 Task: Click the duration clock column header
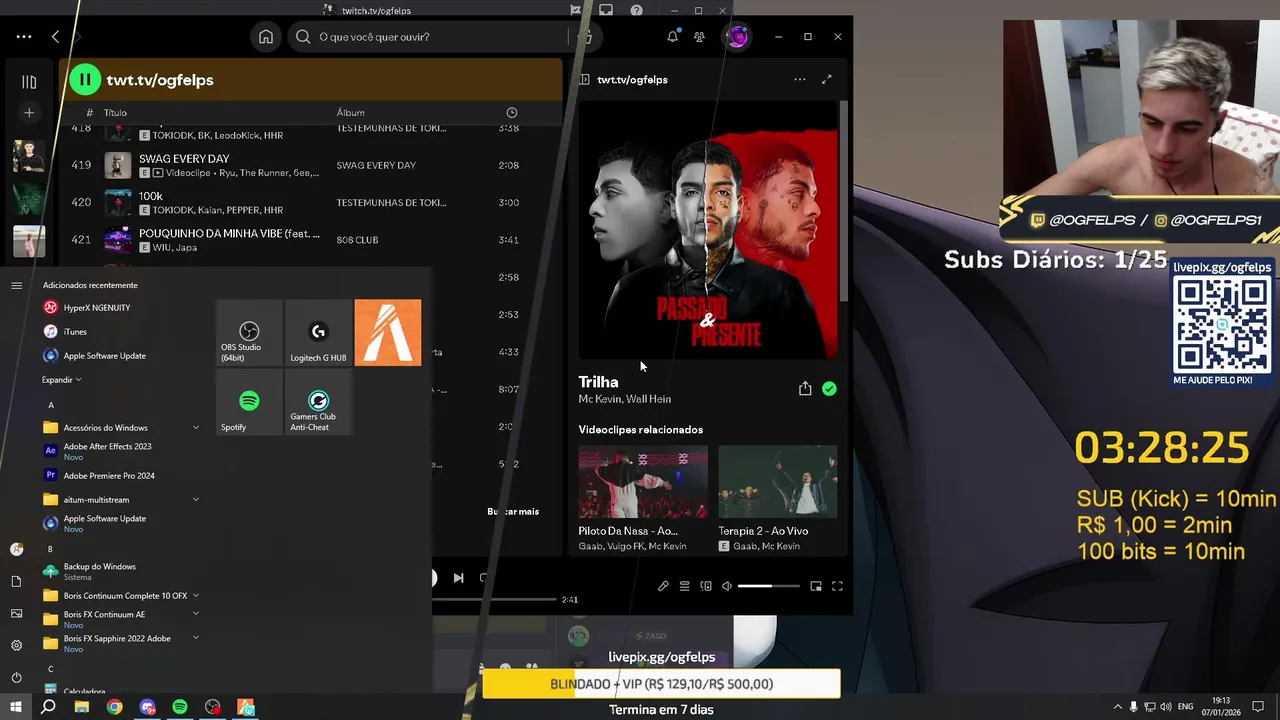tap(511, 113)
